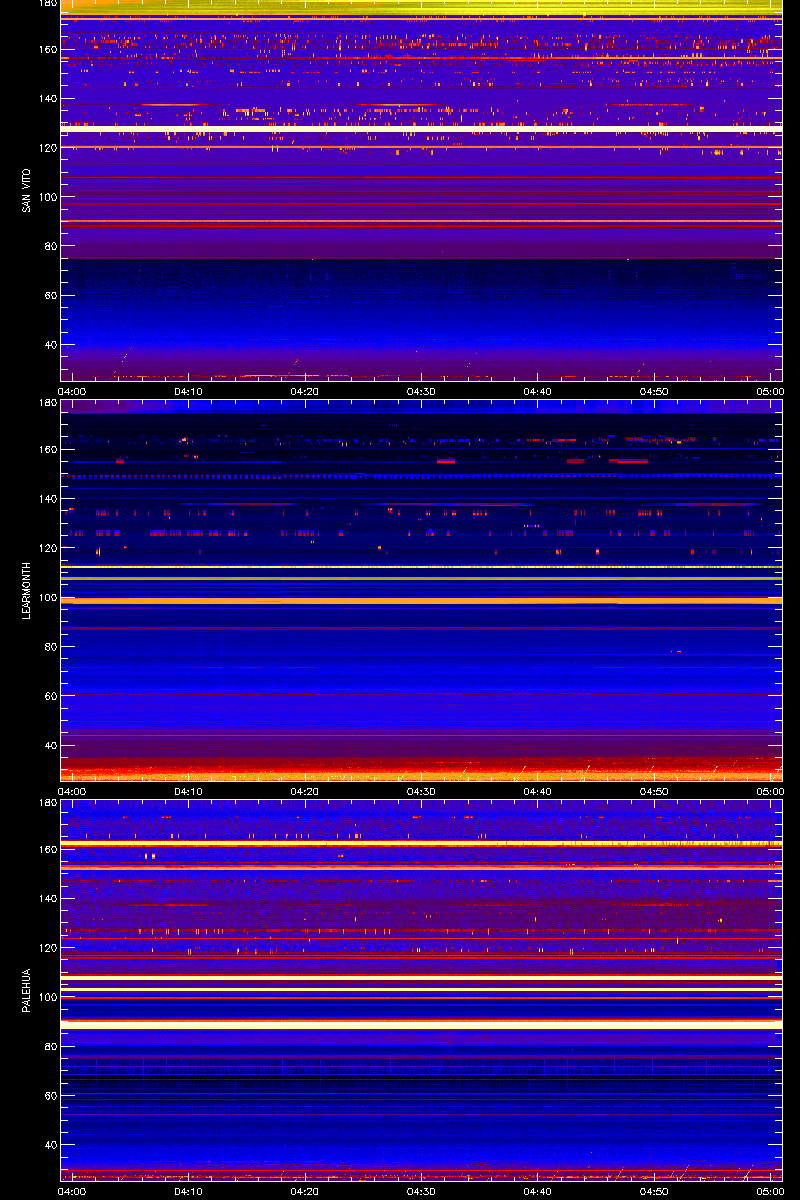Click the 04:40 time label under Palehua plot
The height and width of the screenshot is (1200, 800).
(x=537, y=1192)
